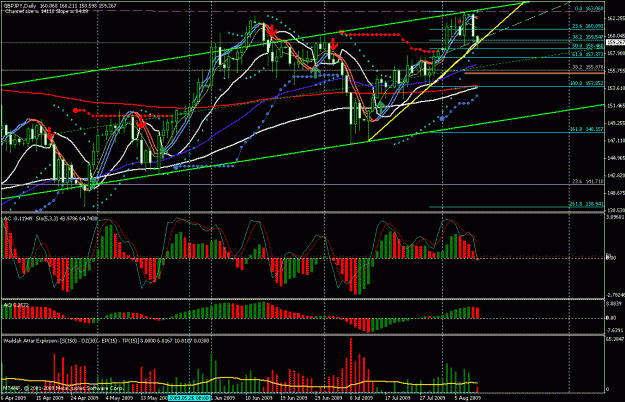Click the '5 Aug 2009' date label
This screenshot has width=625, height=402.
pos(468,398)
